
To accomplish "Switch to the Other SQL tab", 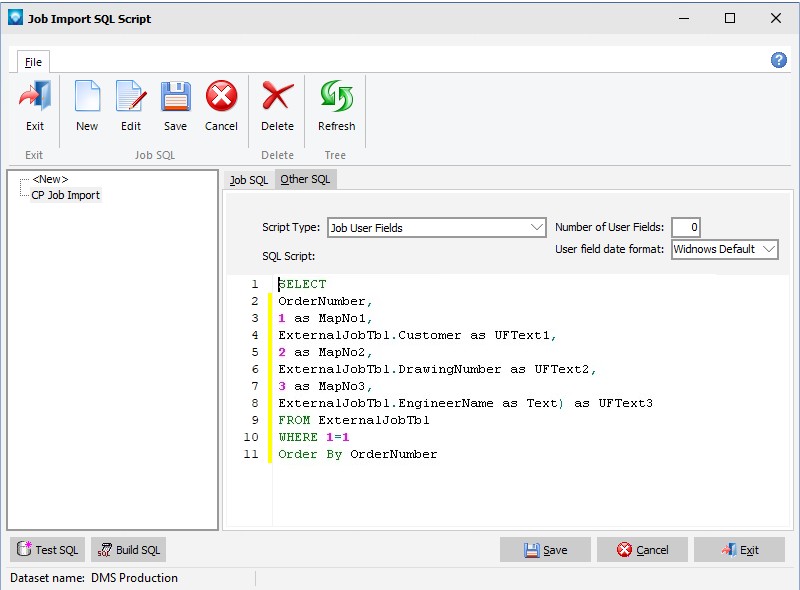I will (x=305, y=179).
